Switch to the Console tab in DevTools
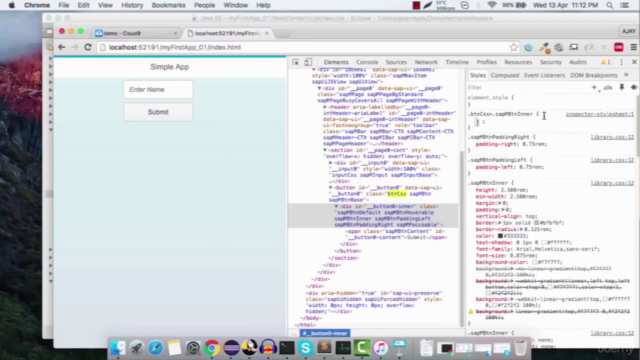 coord(367,62)
